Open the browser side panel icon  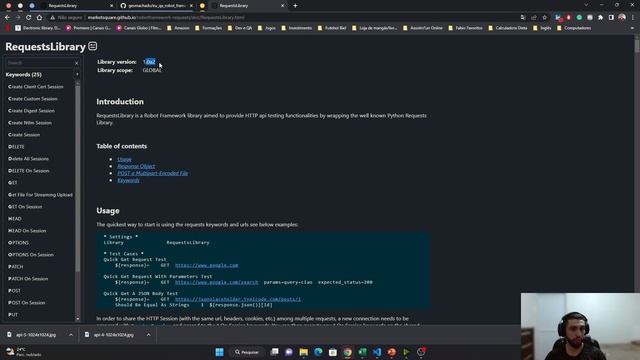click(x=611, y=18)
